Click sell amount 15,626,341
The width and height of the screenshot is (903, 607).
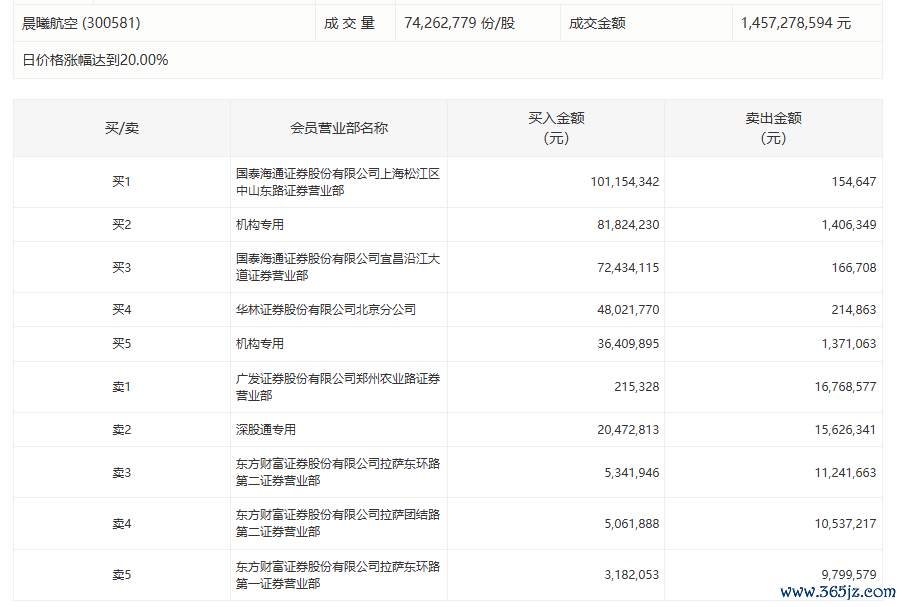click(x=845, y=430)
